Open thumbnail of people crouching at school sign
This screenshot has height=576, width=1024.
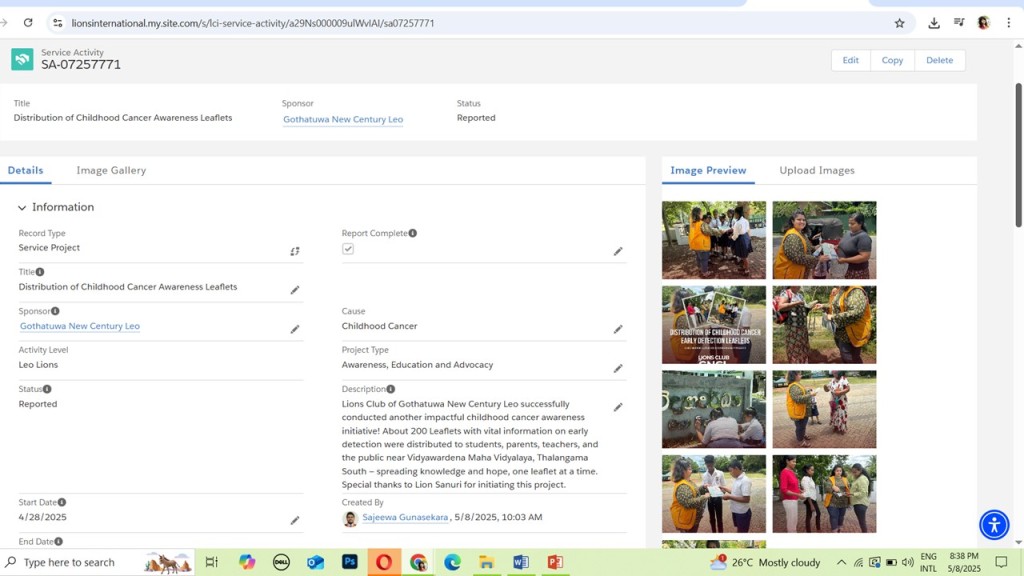[x=714, y=409]
